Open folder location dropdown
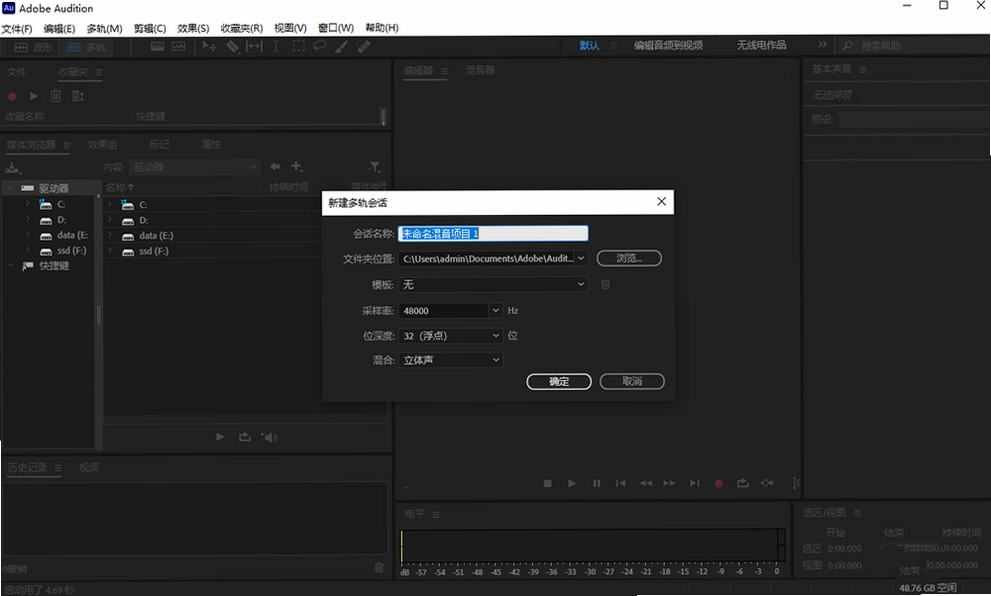991x596 pixels. point(581,258)
